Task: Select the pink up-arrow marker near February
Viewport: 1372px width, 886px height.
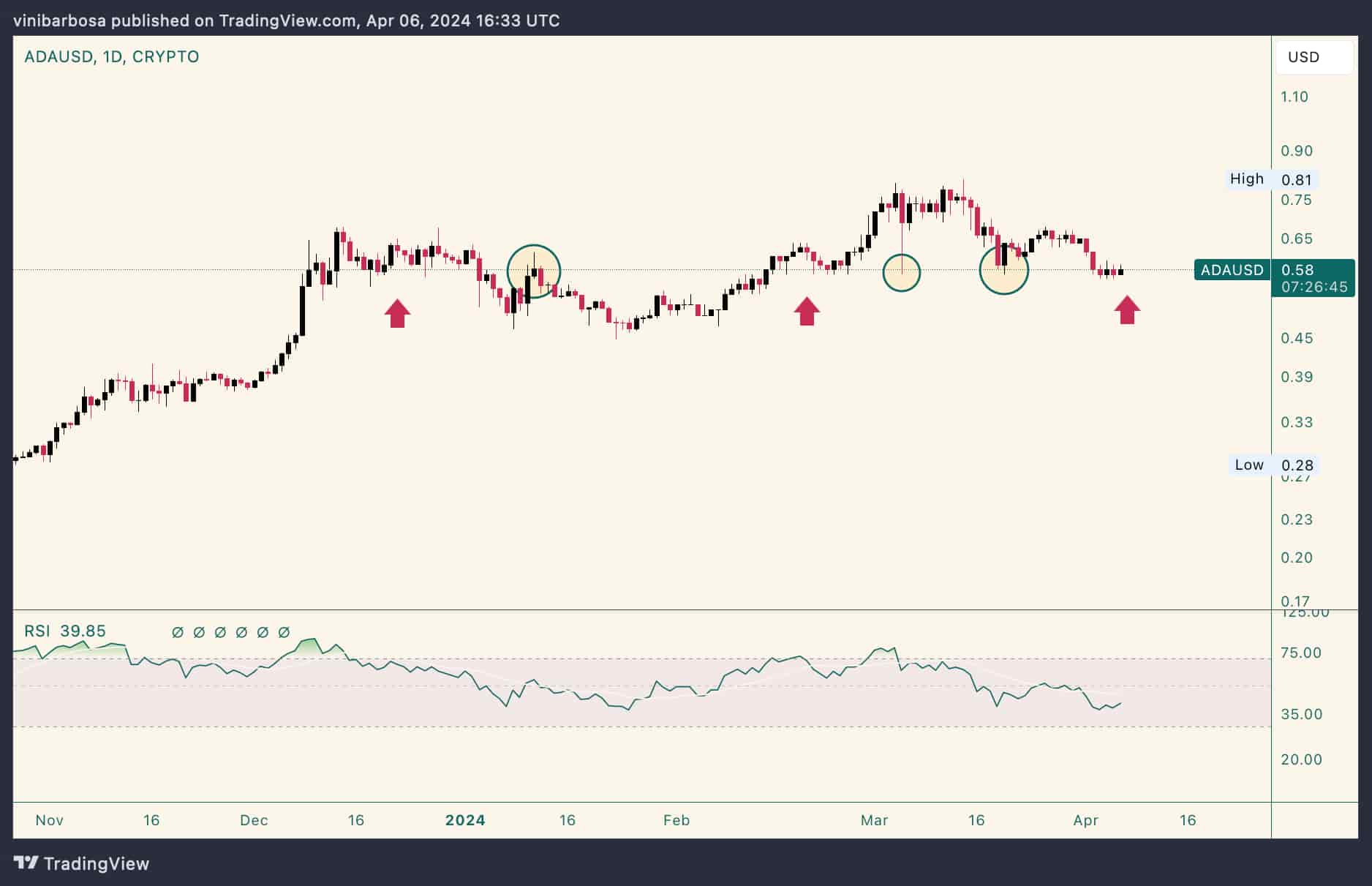Action: tap(806, 309)
